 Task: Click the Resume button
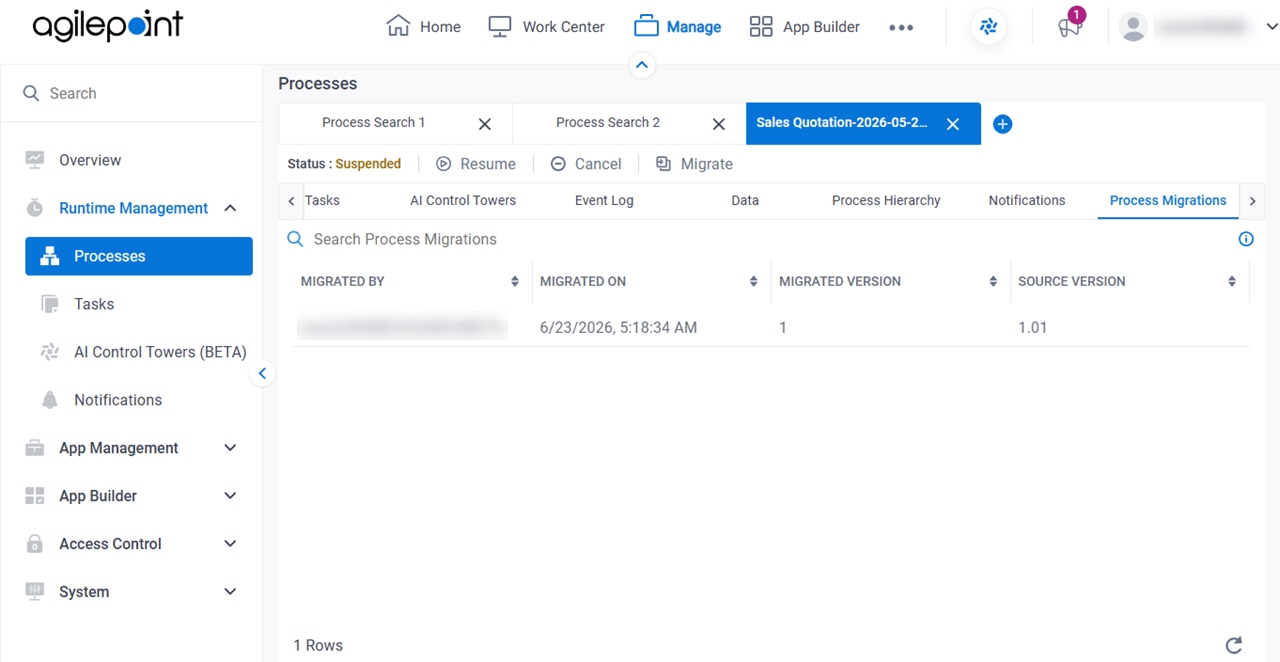pos(476,164)
